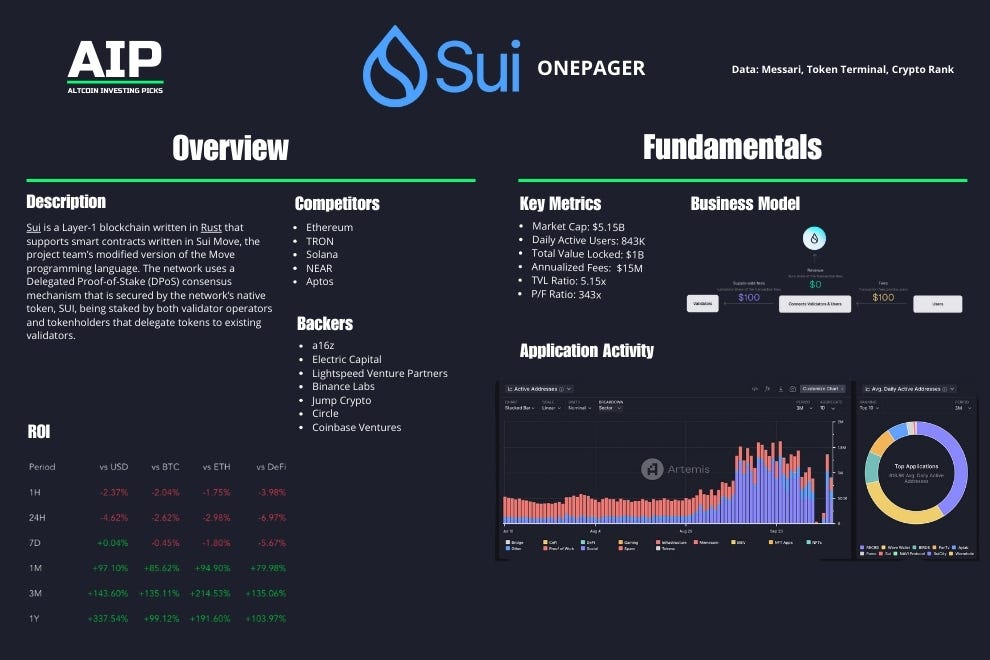
Task: Click the +214.53% value in the 3M row
Action: click(x=210, y=593)
